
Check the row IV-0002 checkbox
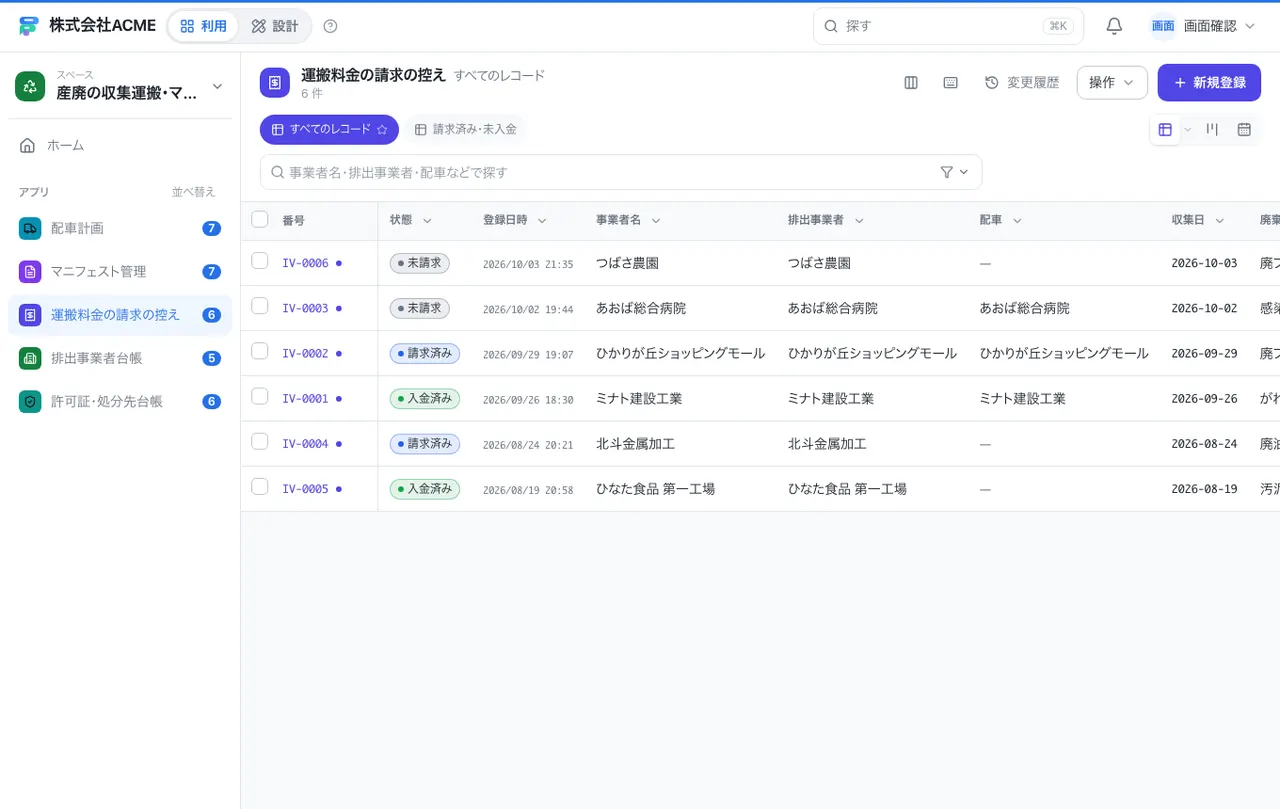click(x=260, y=351)
